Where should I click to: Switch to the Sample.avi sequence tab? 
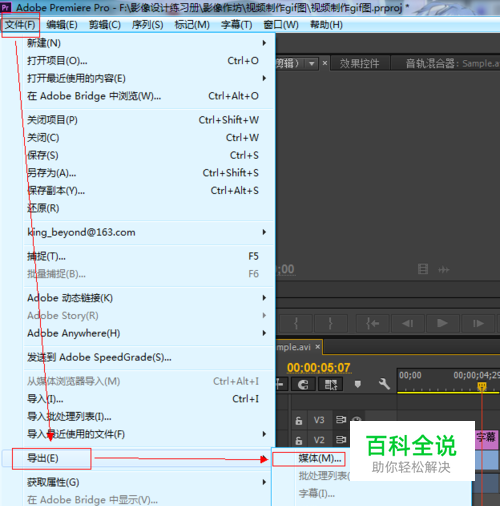click(x=293, y=347)
